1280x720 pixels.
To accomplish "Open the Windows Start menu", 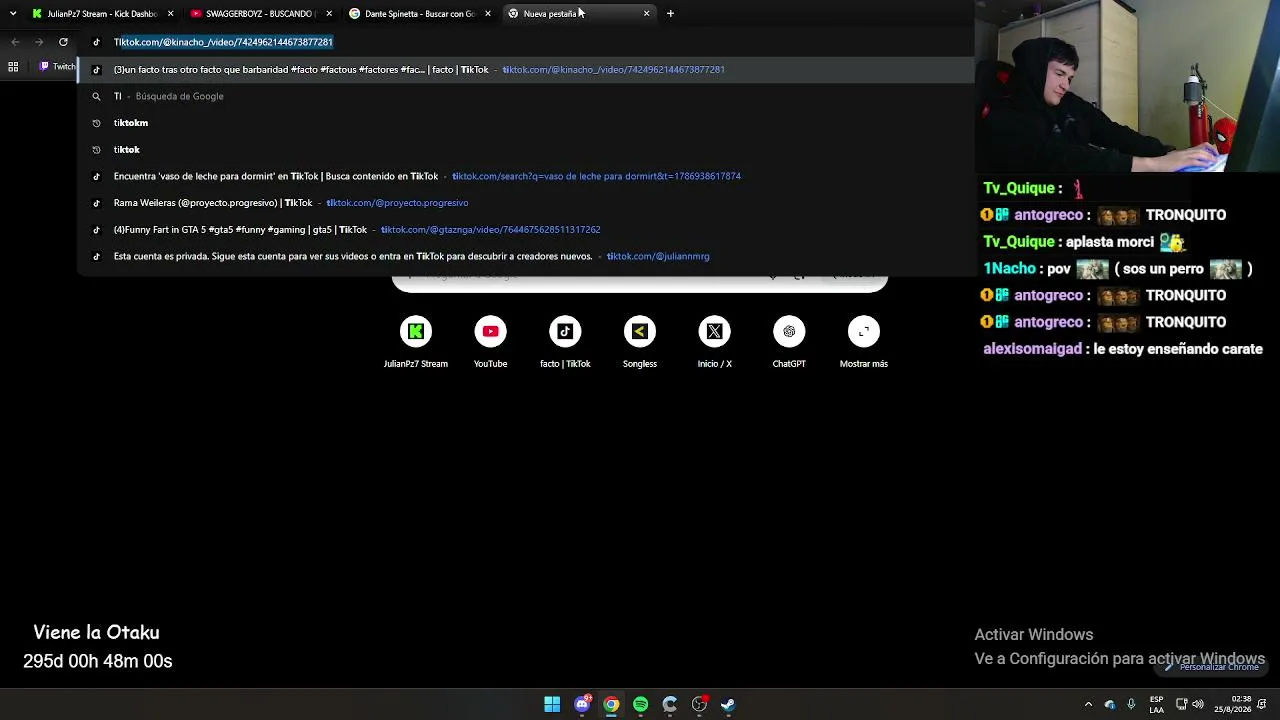I will 552,704.
